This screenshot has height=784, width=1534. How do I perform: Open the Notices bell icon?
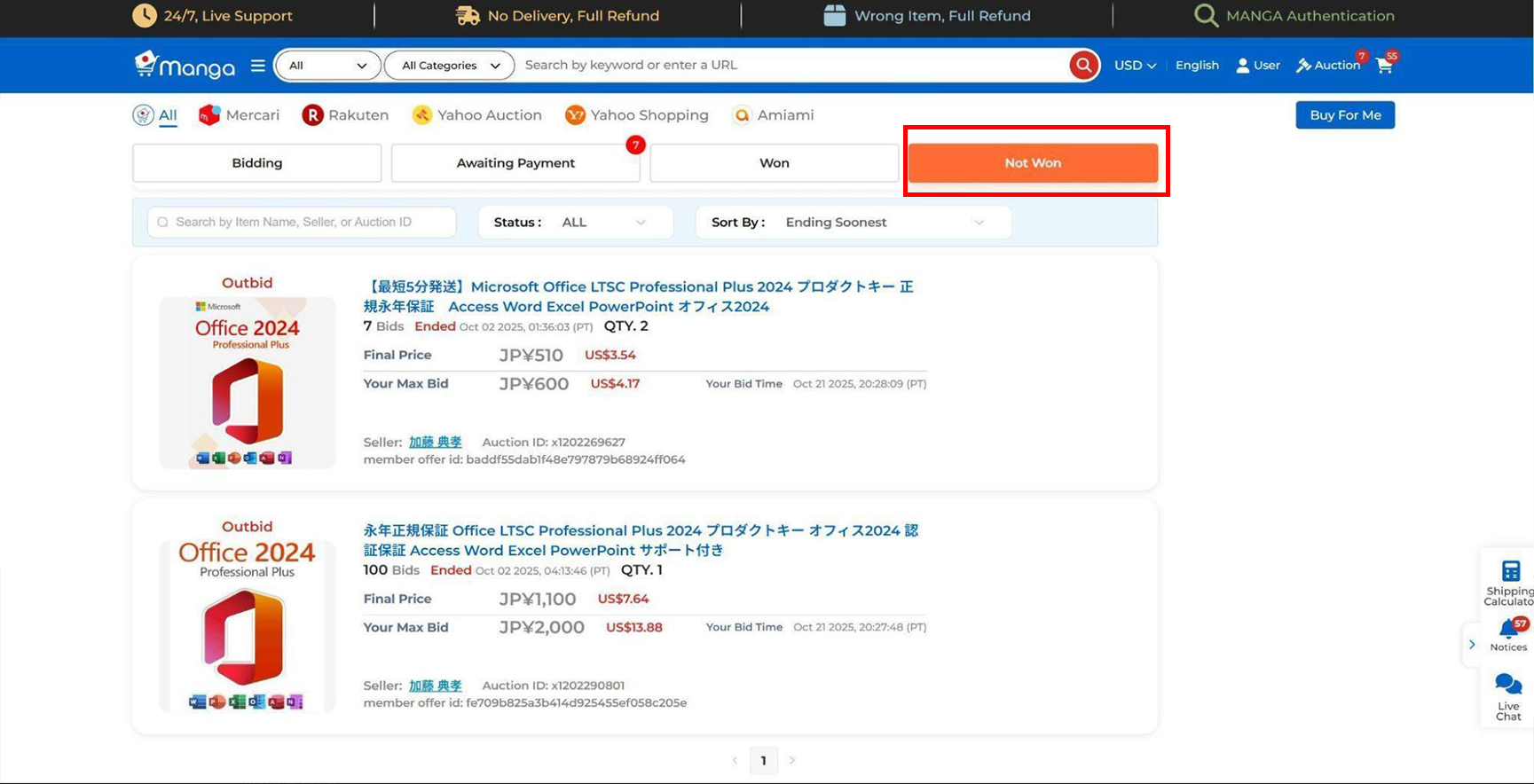[1507, 631]
